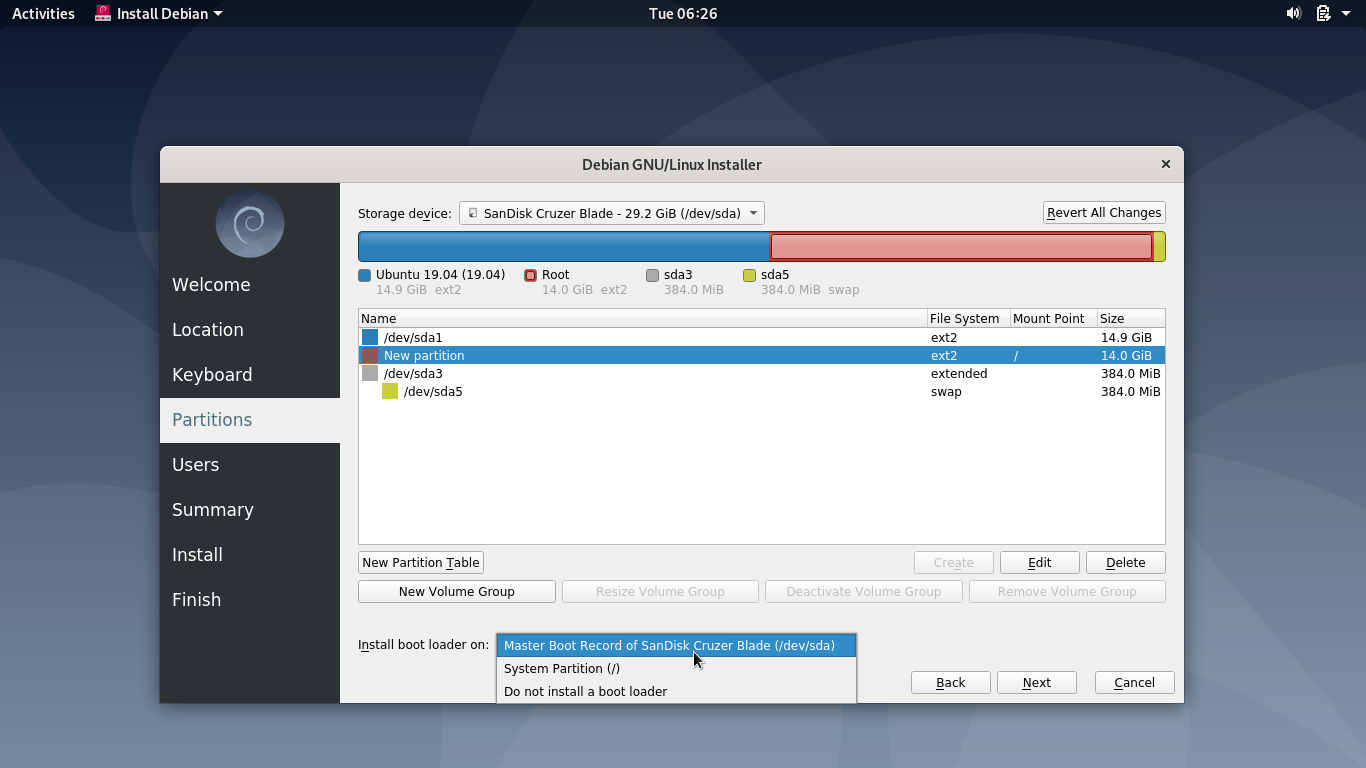Click the Resize Volume Group button

pyautogui.click(x=660, y=592)
